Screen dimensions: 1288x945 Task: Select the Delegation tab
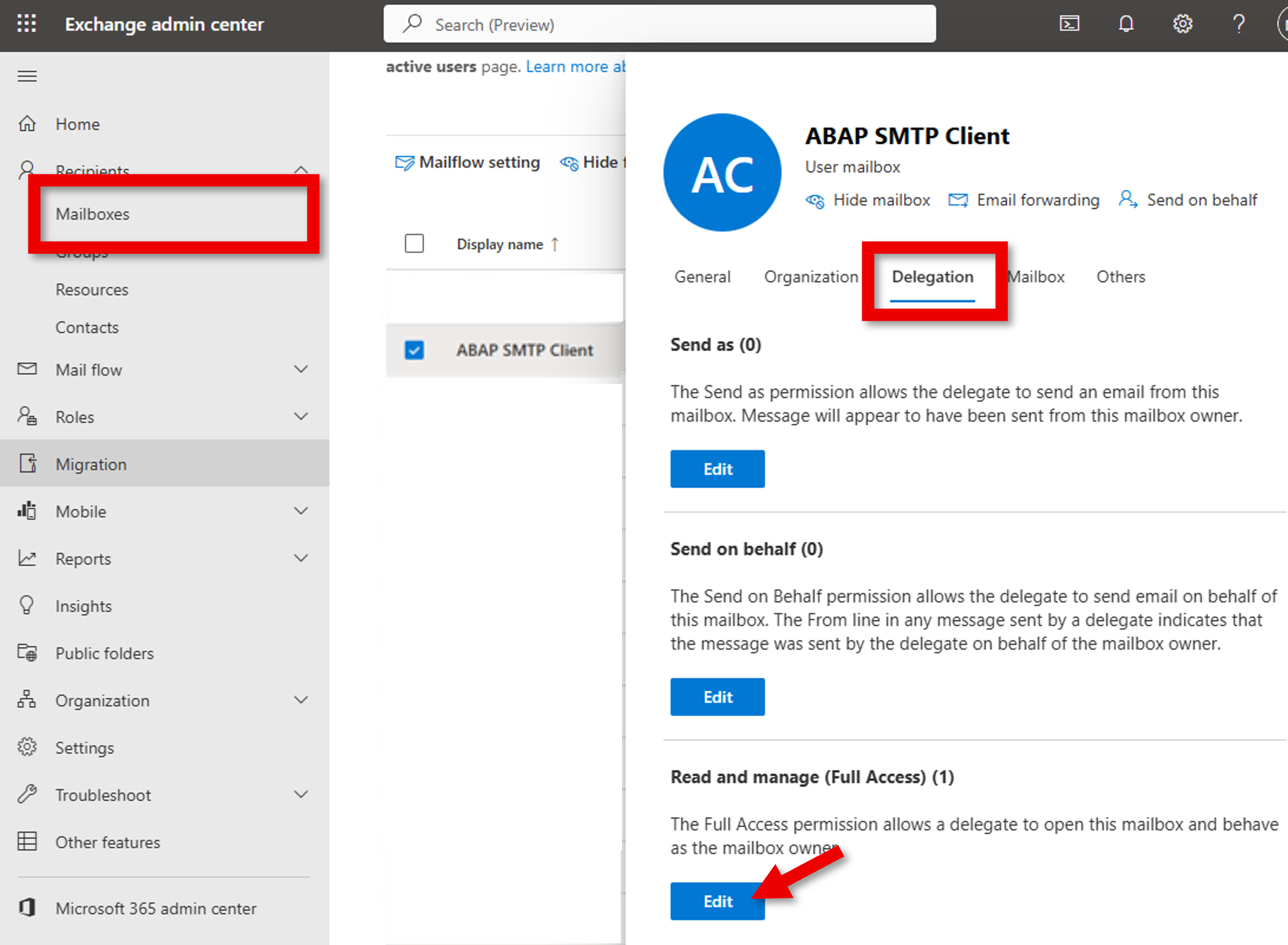pos(933,277)
